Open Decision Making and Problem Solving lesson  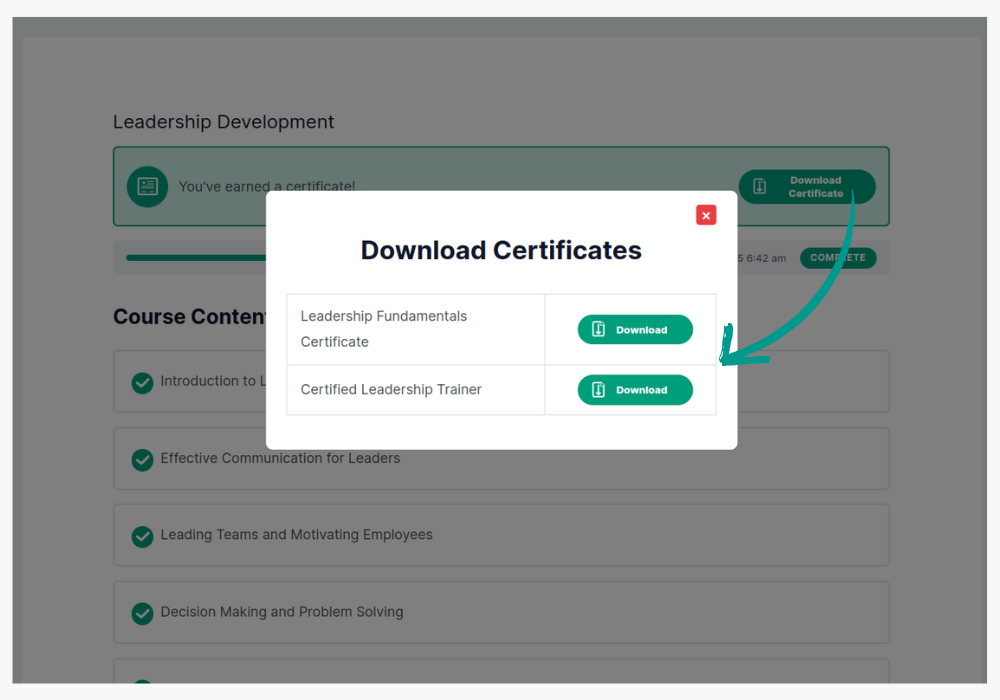(x=282, y=612)
